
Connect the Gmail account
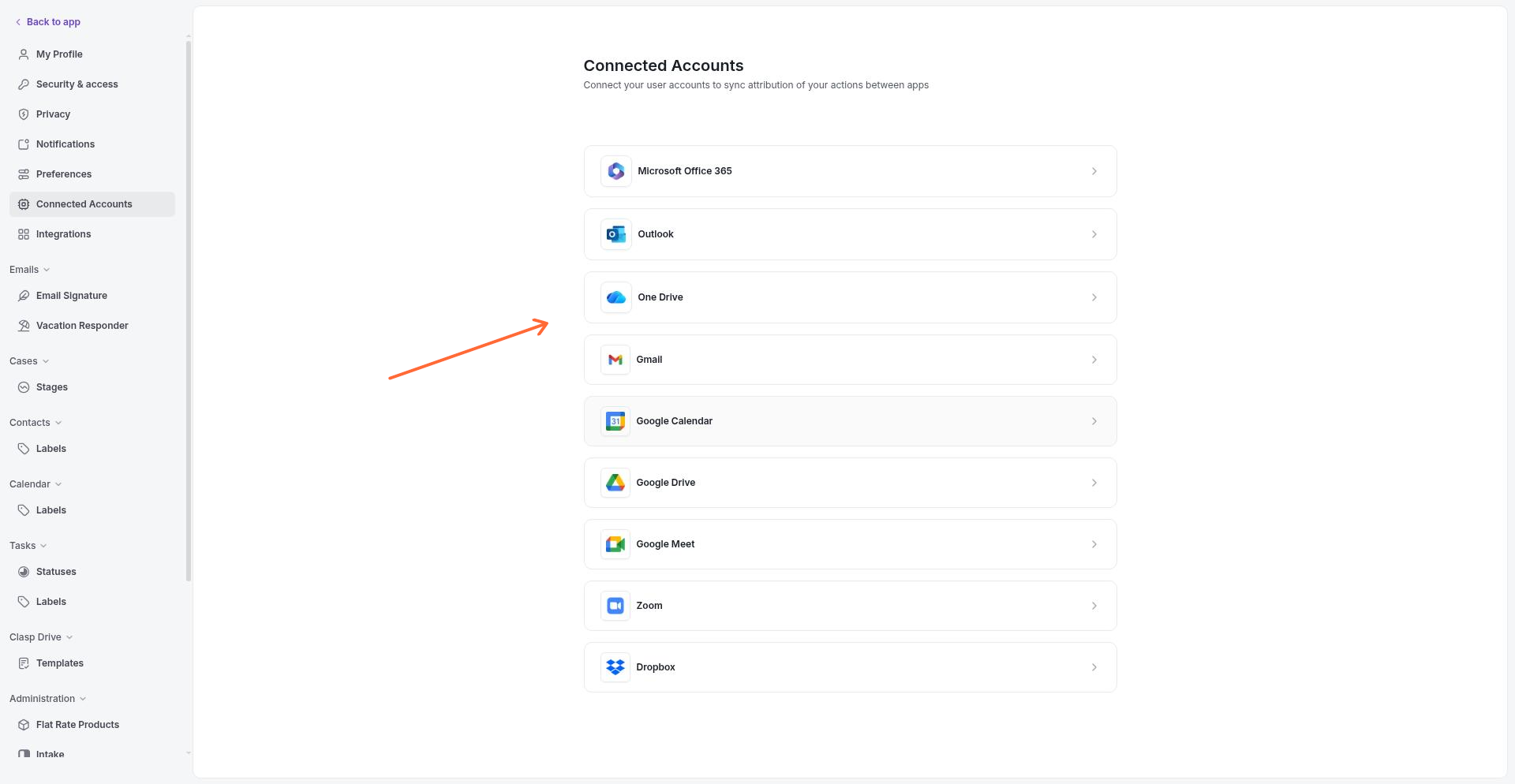850,360
